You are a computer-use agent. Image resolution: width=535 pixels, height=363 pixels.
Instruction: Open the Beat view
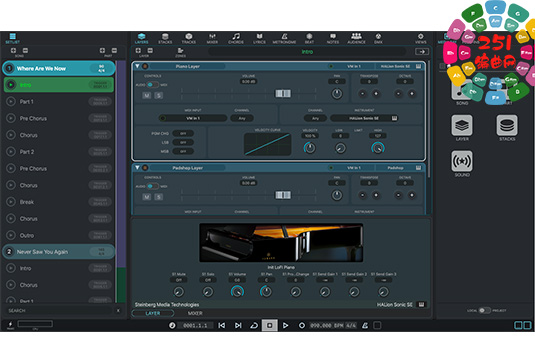(309, 38)
